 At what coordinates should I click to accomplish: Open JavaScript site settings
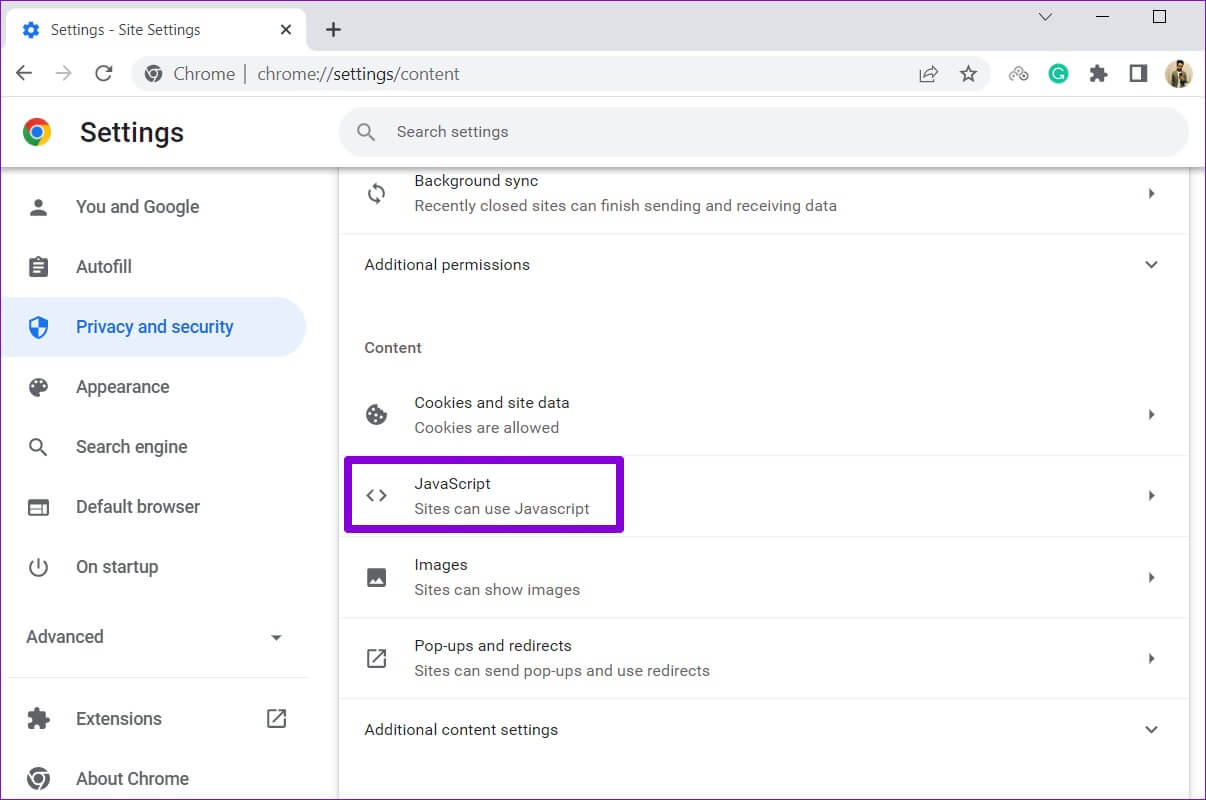[764, 496]
